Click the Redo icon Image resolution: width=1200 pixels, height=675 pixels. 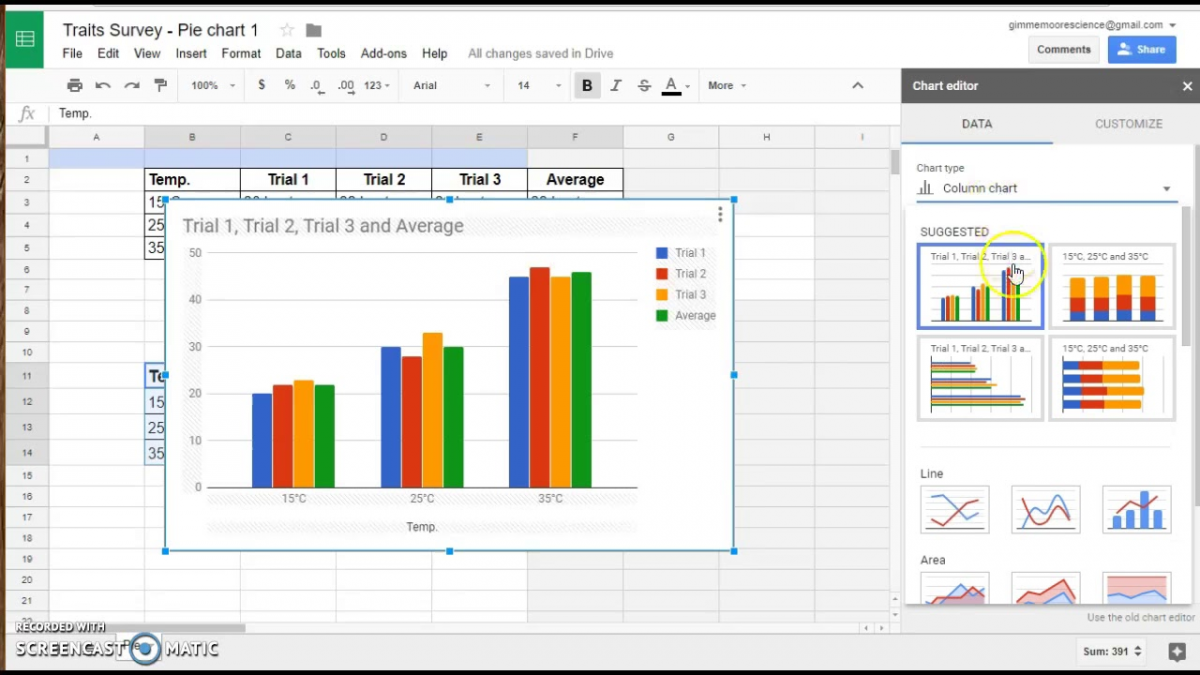(x=131, y=85)
